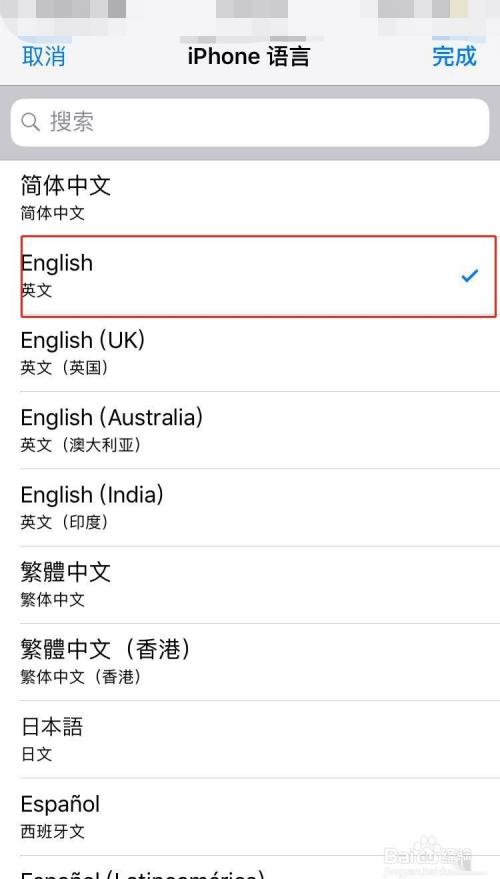Click the 繁体中文（香港）subtitle text
This screenshot has width=500, height=879.
click(x=80, y=677)
